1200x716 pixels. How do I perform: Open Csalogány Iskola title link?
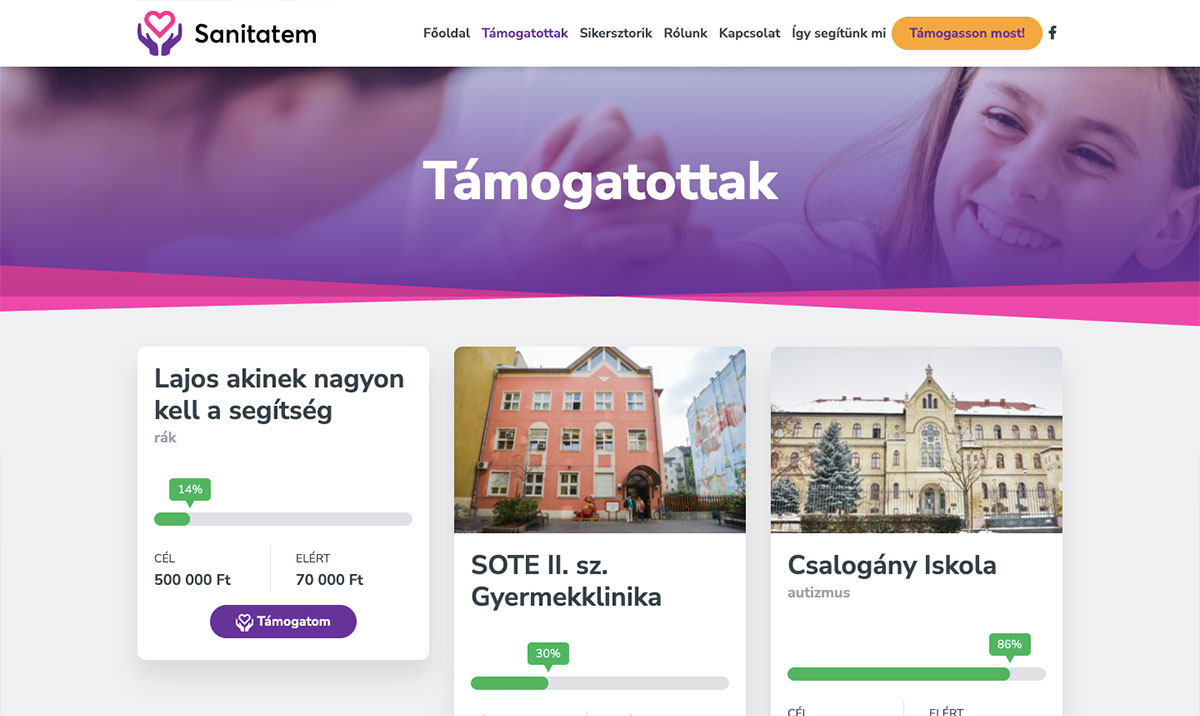892,565
